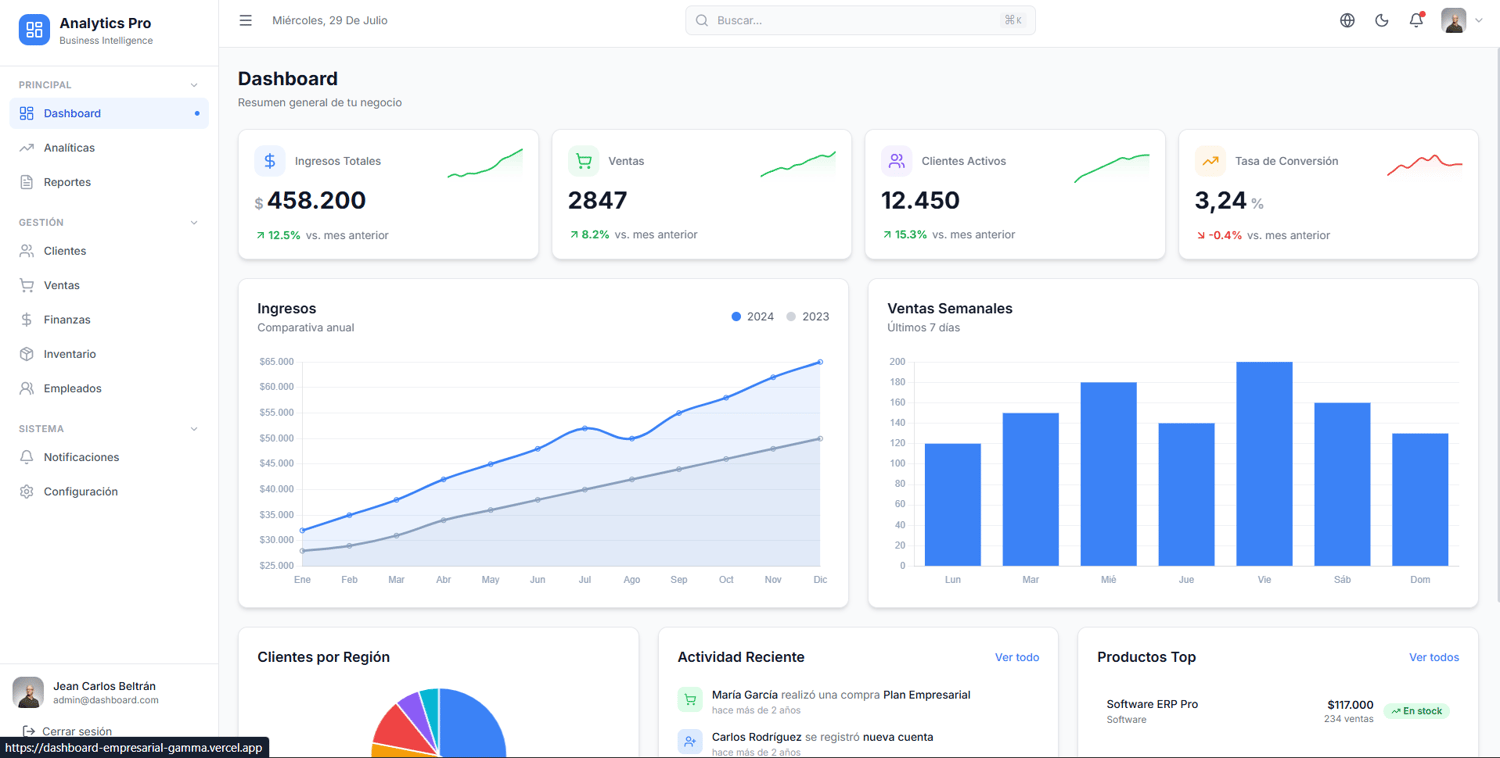Screen dimensions: 1500x758
Task: Open the user avatar dropdown menu
Action: (x=1462, y=20)
